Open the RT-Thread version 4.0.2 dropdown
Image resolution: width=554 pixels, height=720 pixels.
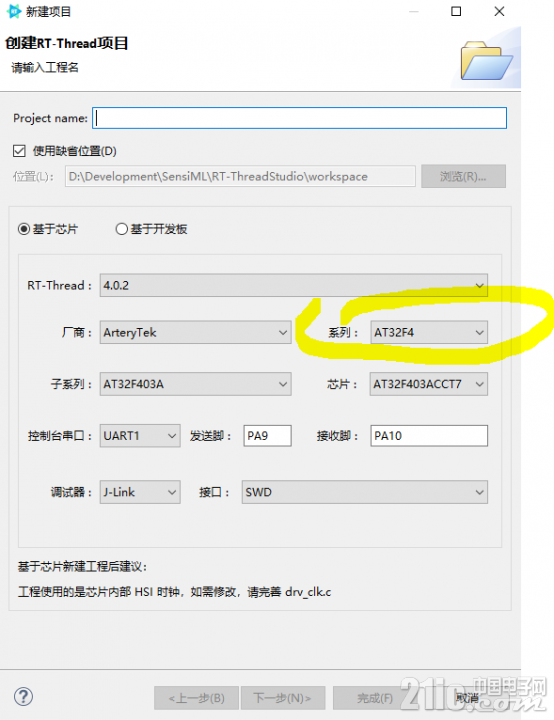point(294,285)
